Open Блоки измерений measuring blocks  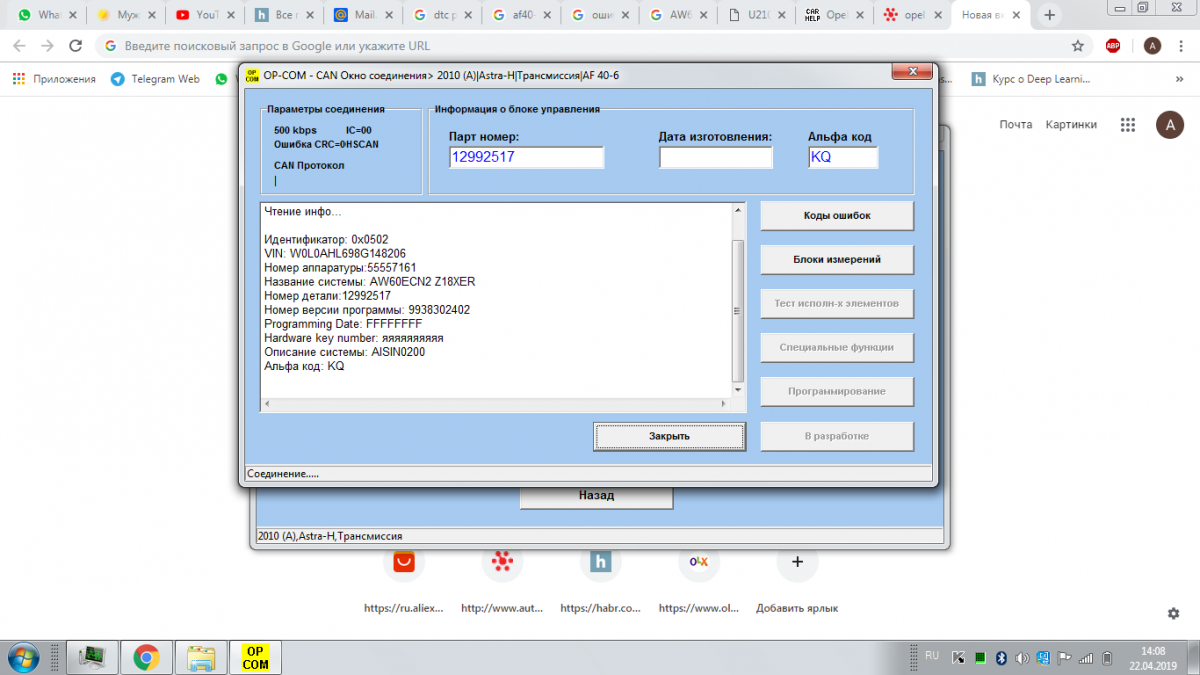point(837,259)
